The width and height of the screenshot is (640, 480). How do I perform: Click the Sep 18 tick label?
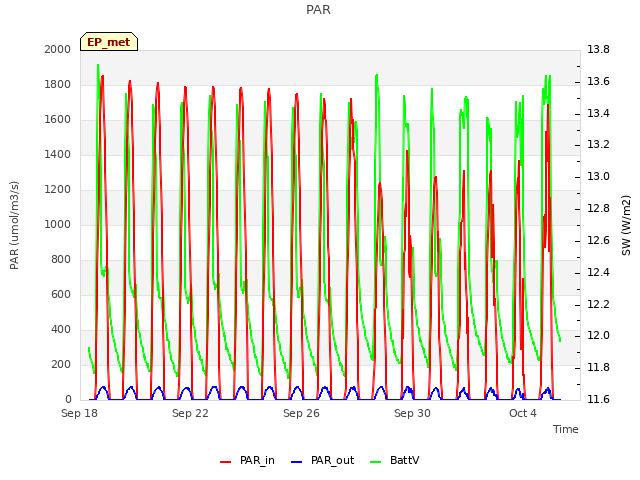[79, 413]
